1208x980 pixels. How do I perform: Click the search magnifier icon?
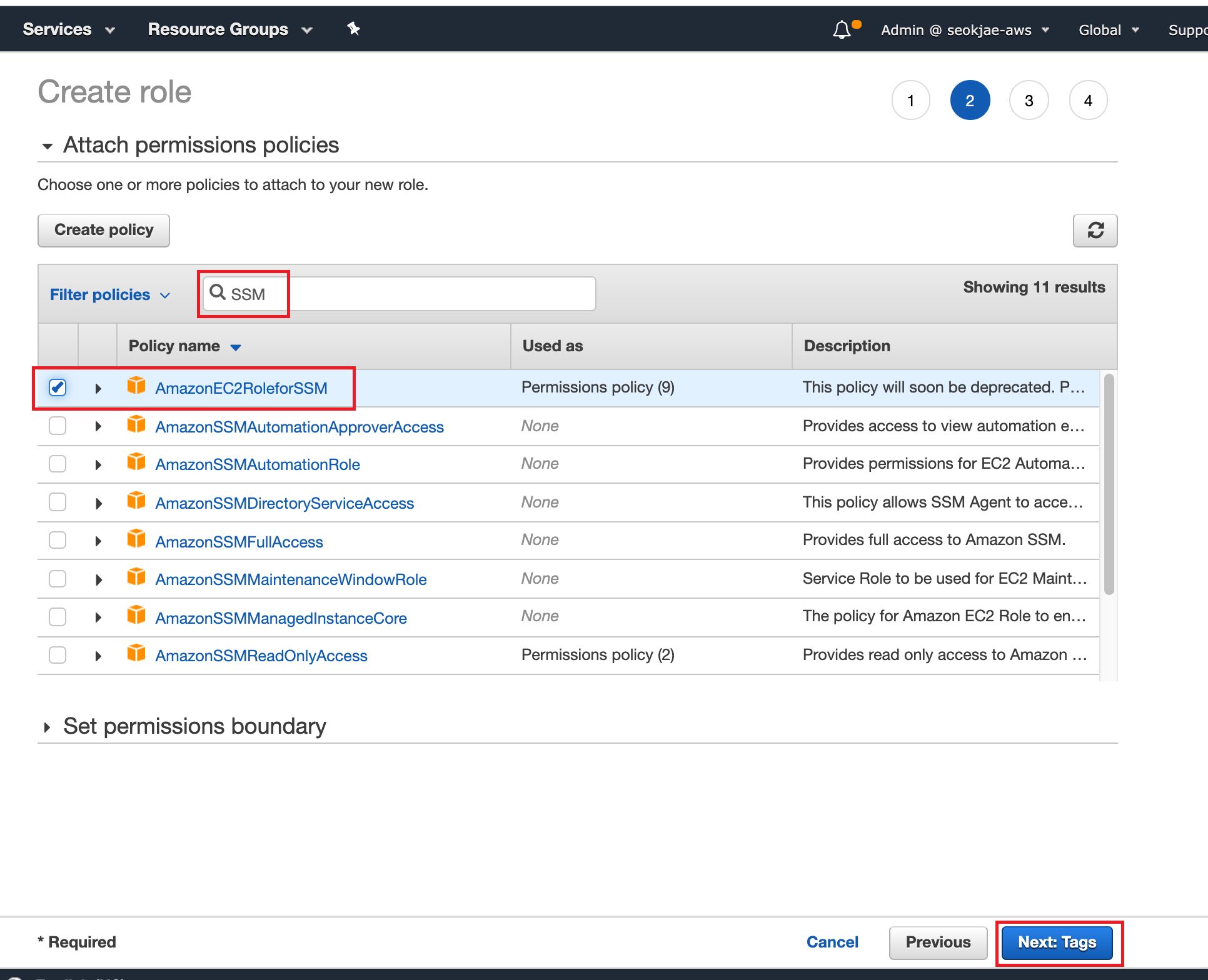pos(218,292)
